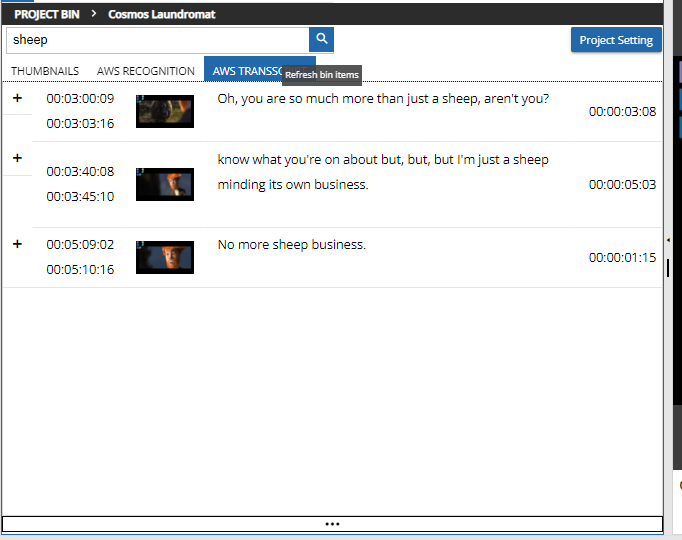Open the Project Setting button
The width and height of the screenshot is (682, 540).
pyautogui.click(x=616, y=40)
